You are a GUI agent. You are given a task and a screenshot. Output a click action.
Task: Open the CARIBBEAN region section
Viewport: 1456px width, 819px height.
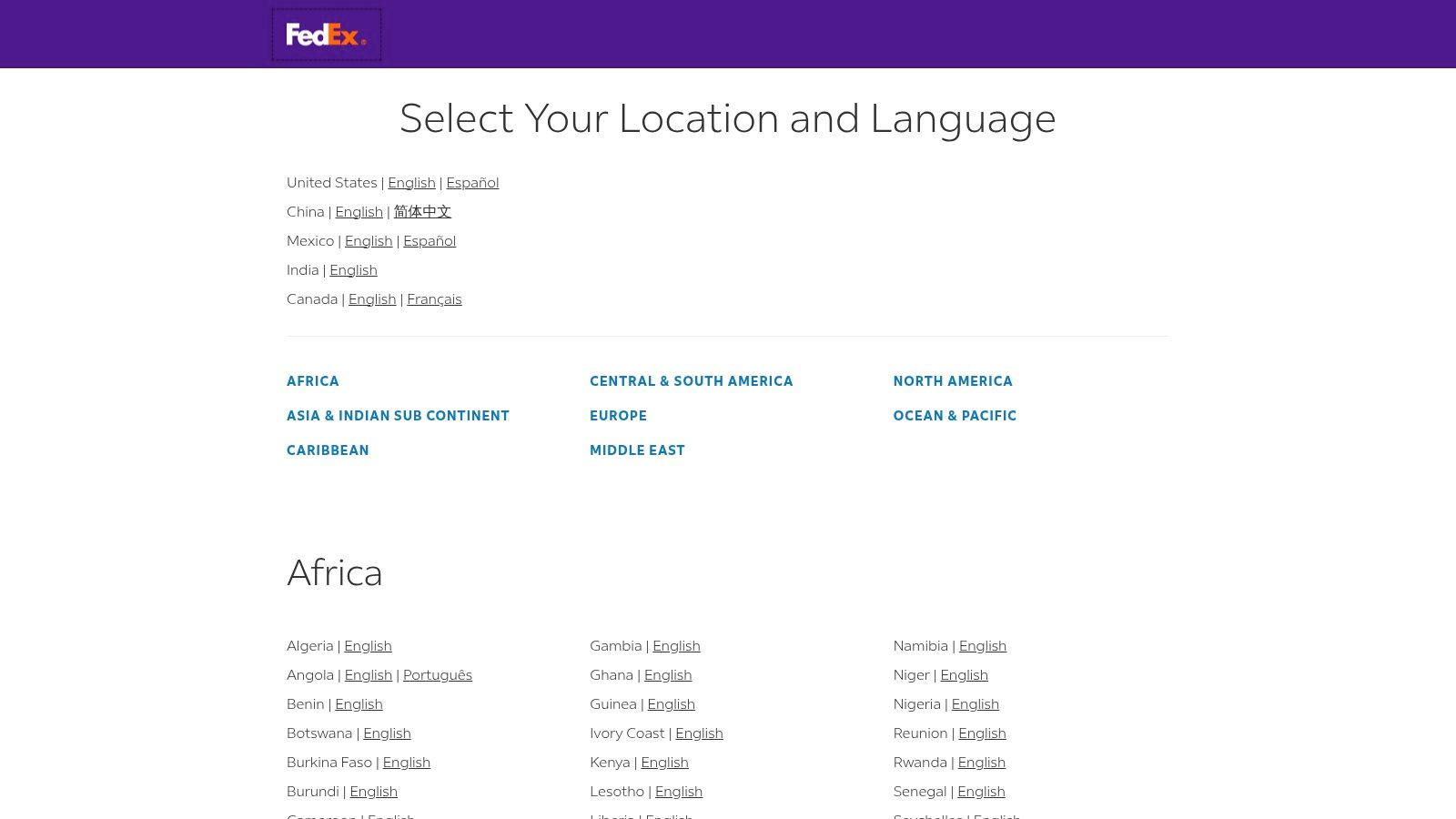click(328, 450)
